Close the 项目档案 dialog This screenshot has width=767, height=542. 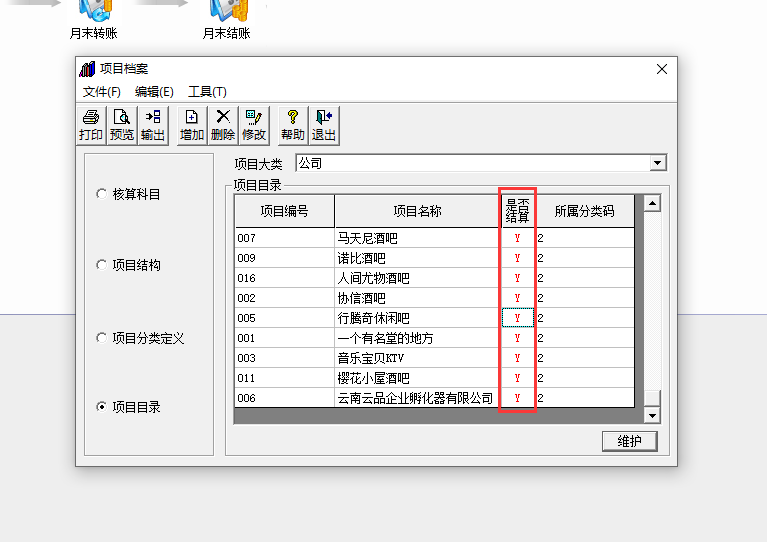tap(662, 69)
